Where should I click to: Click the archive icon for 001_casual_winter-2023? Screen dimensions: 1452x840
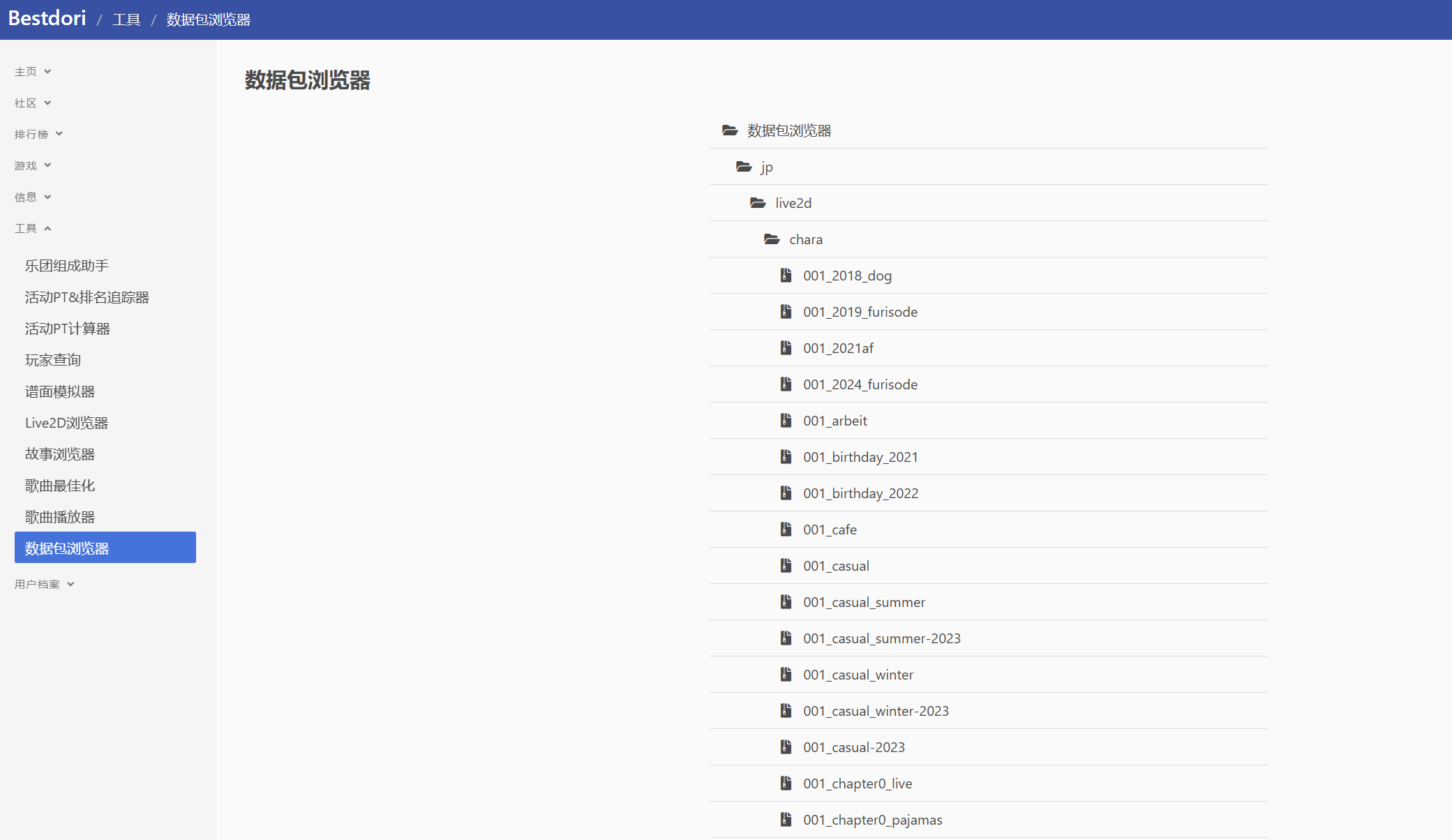click(786, 711)
